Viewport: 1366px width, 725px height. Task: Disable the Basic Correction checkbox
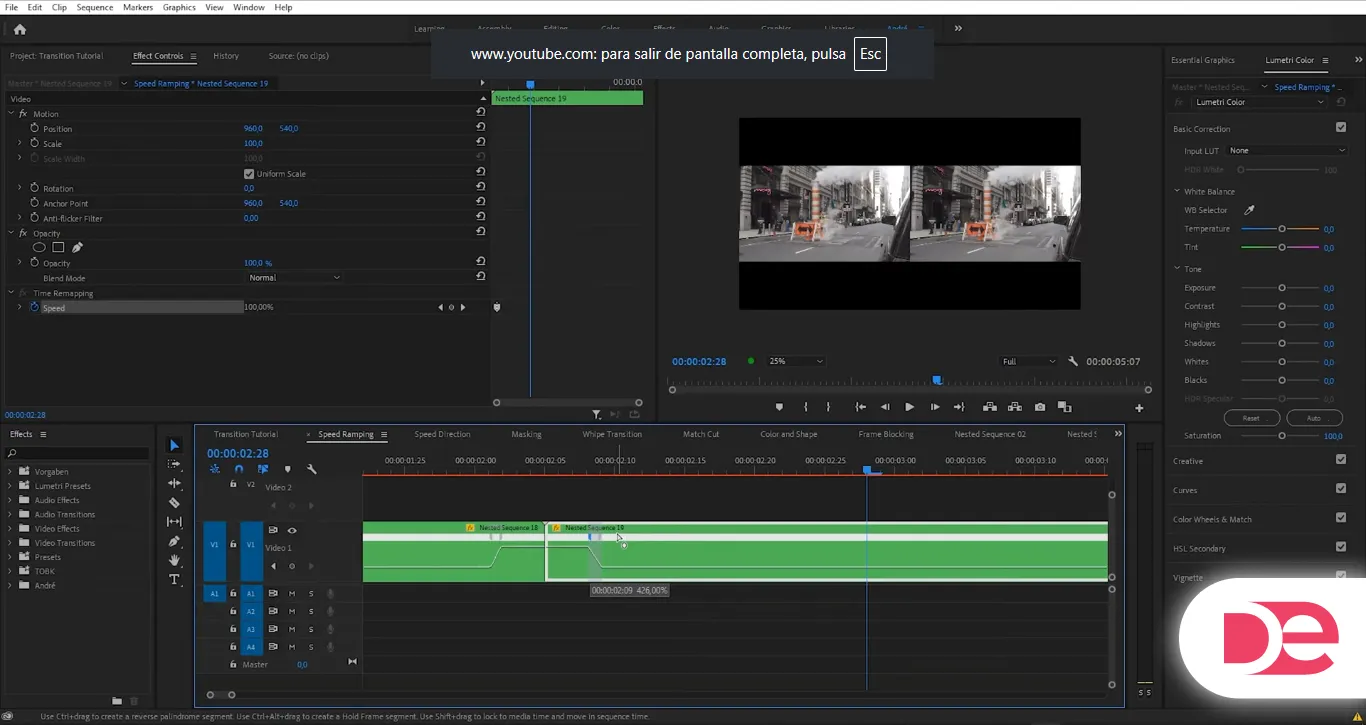point(1341,128)
